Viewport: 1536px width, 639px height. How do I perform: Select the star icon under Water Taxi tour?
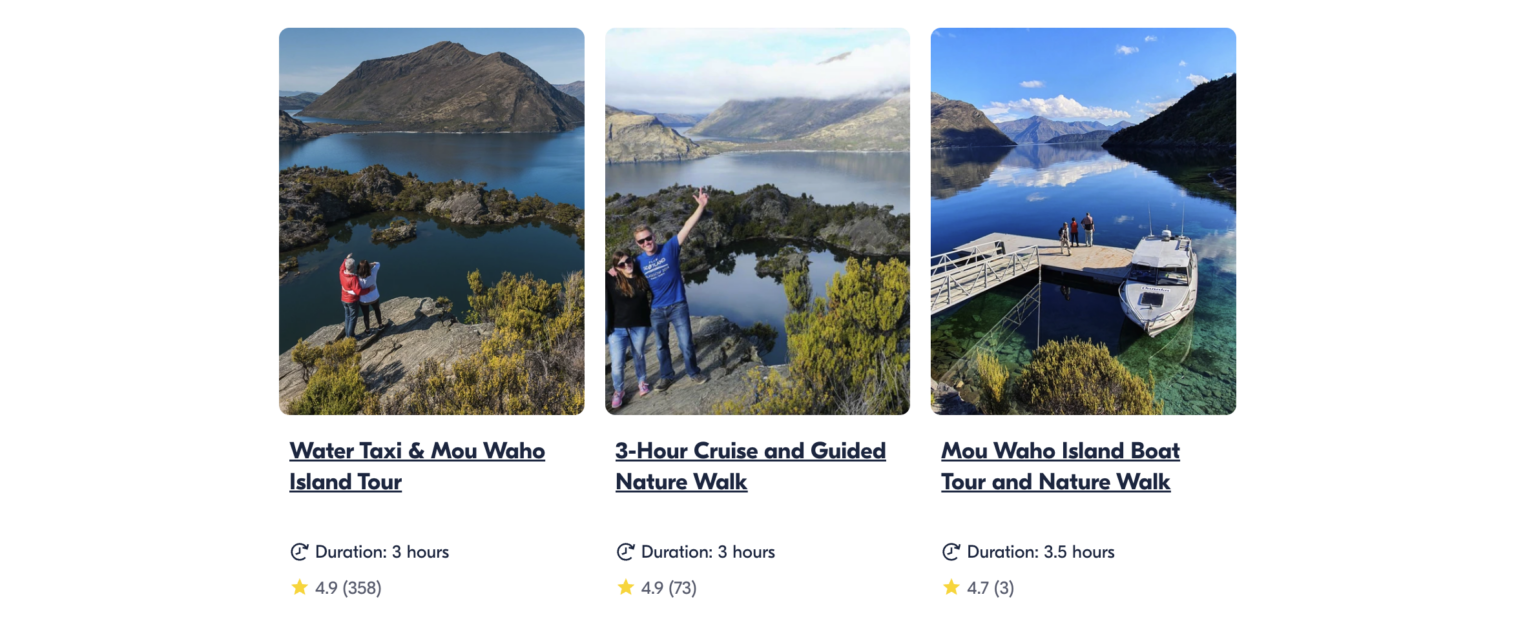click(299, 588)
